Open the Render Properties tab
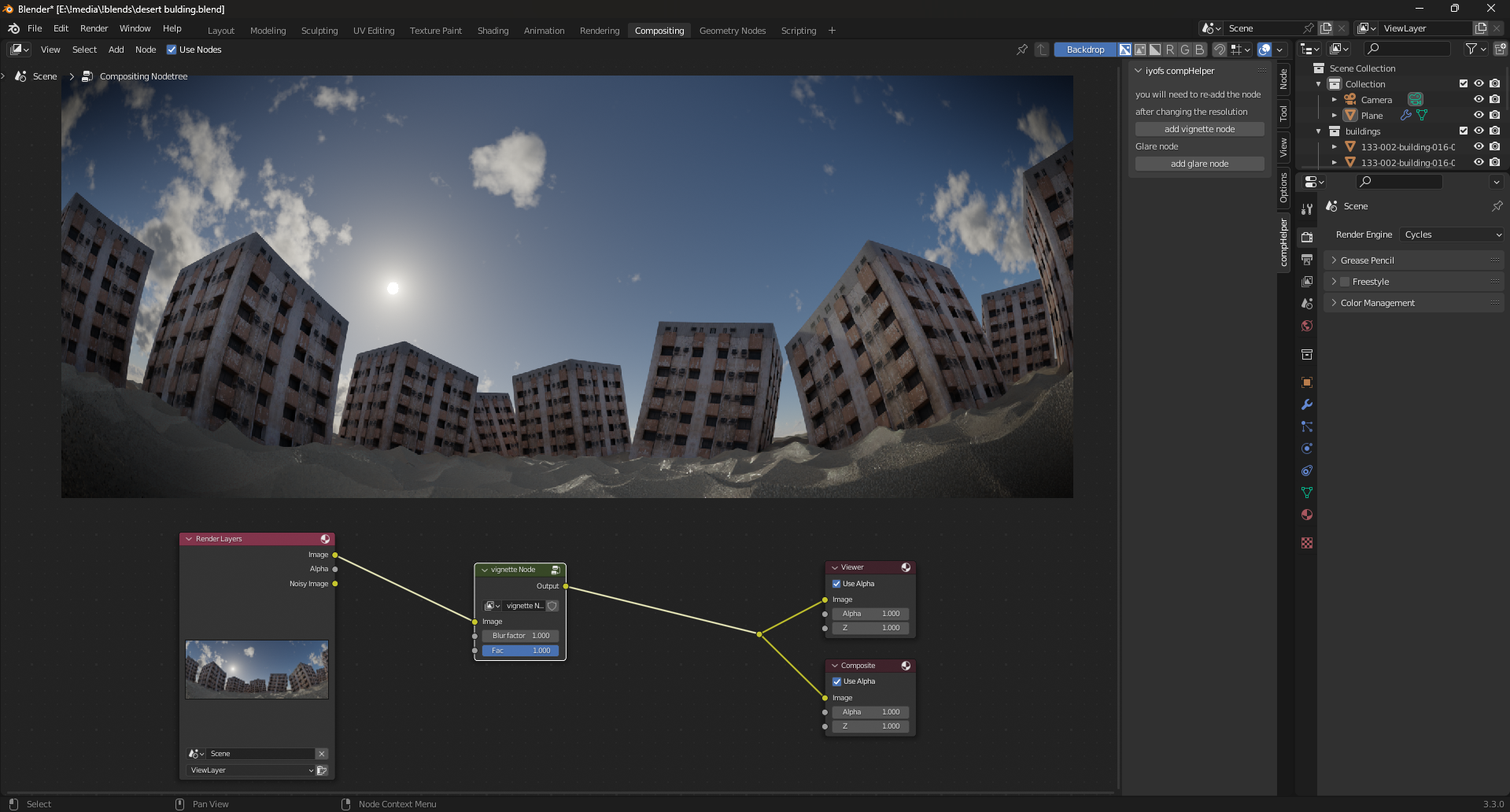1510x812 pixels. (1306, 236)
